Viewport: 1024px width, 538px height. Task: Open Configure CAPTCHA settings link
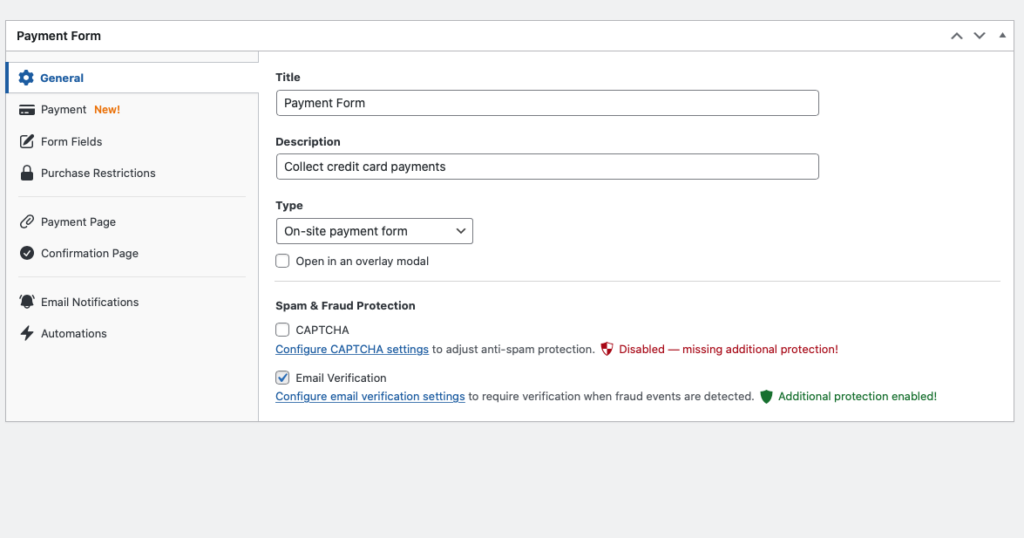pos(352,349)
